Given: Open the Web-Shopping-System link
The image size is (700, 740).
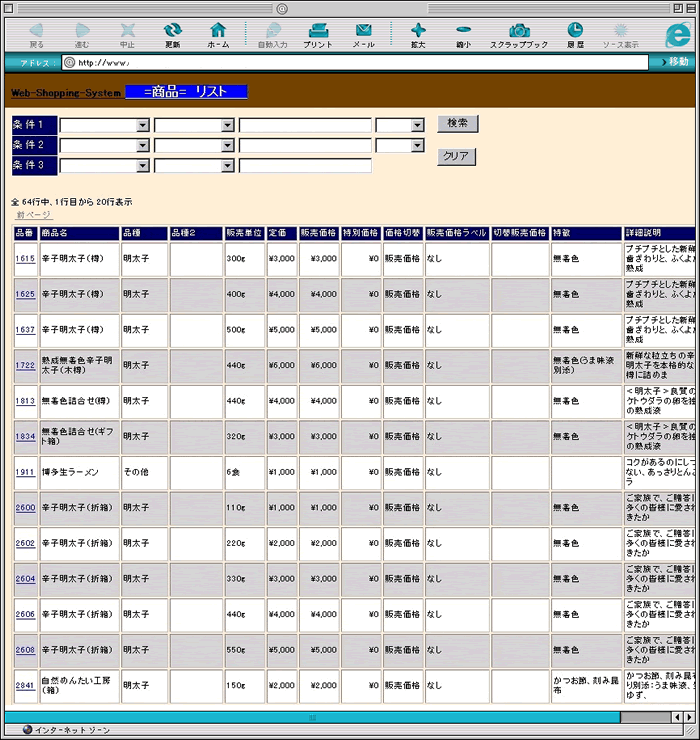Looking at the screenshot, I should pos(66,93).
